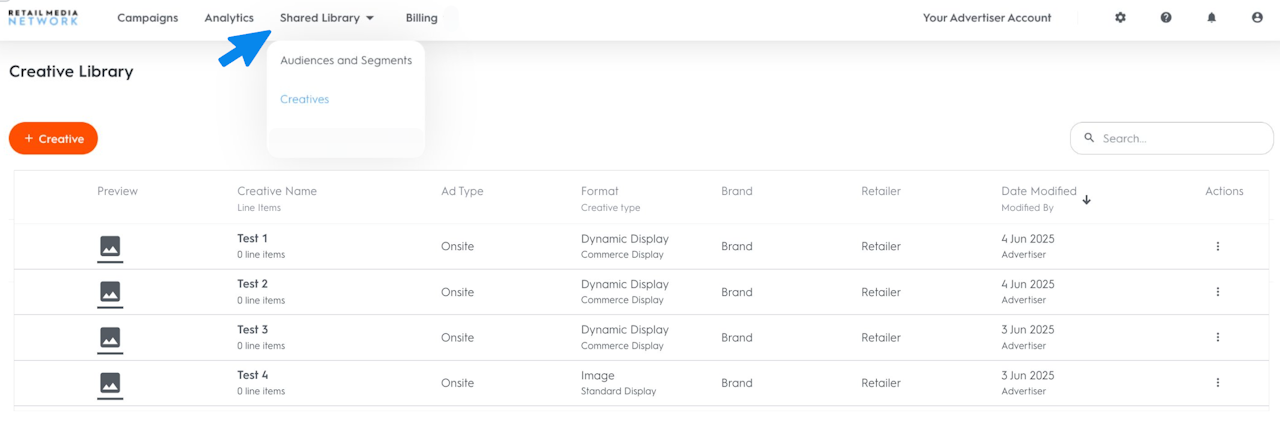Viewport: 1280px width, 430px height.
Task: Select Audiences and Segments menu entry
Action: (346, 60)
